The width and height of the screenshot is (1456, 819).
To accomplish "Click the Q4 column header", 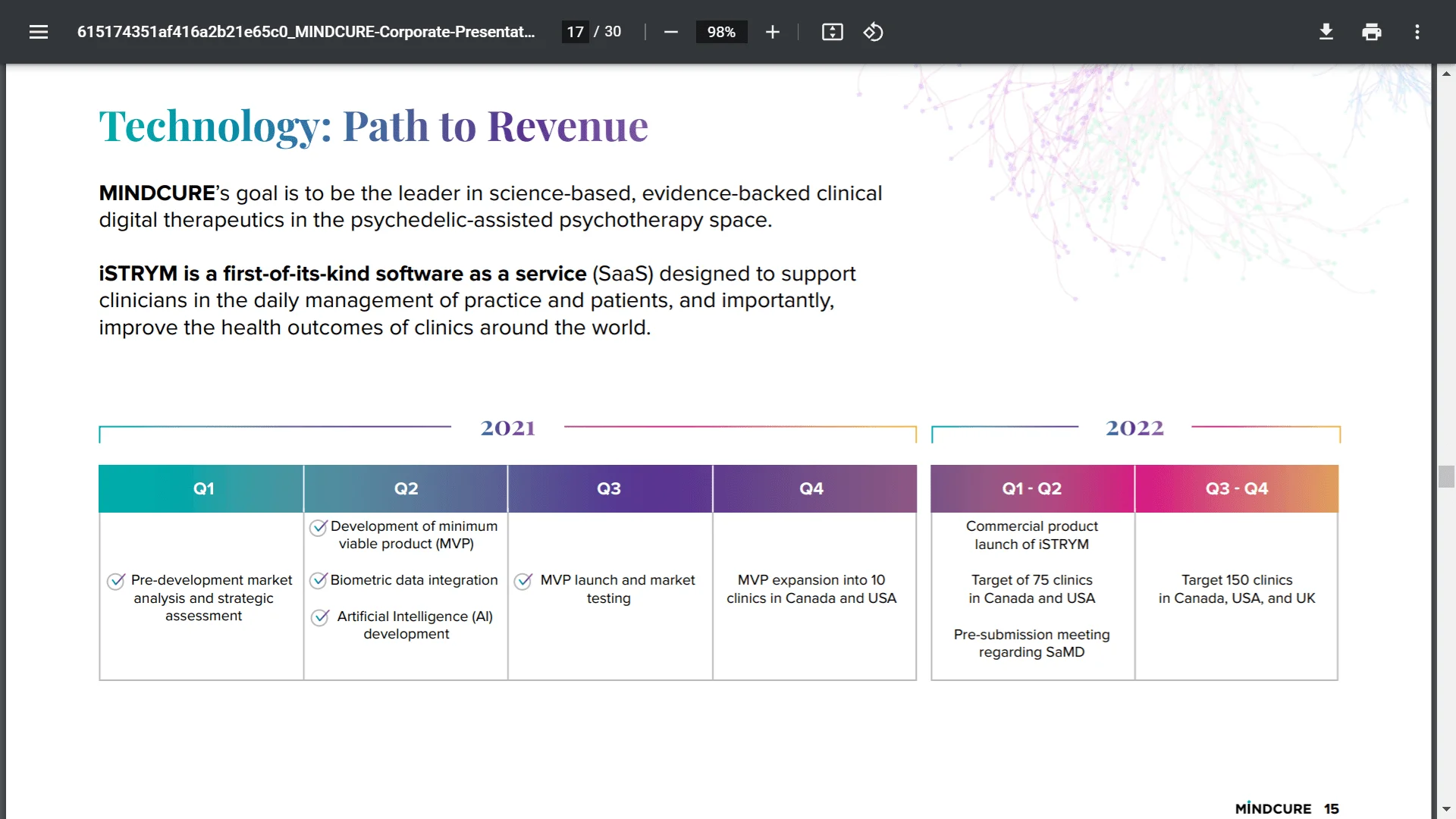I will pos(814,488).
